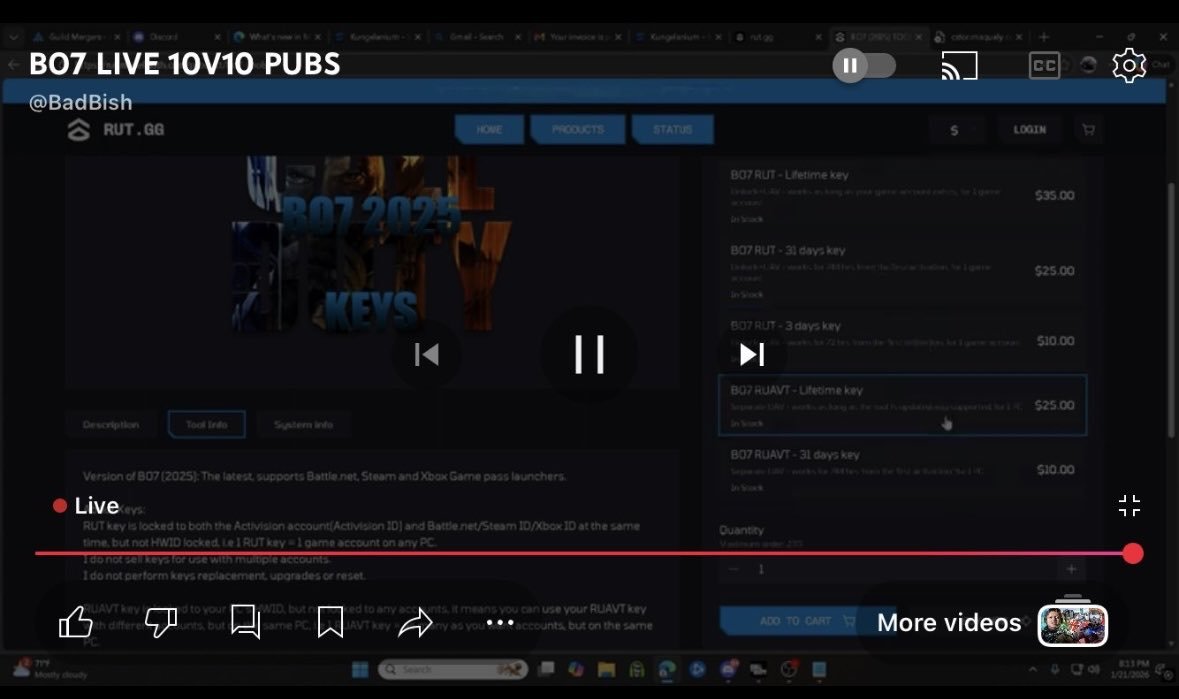Viewport: 1179px width, 699px height.
Task: Toggle the autoplay switch off
Action: (864, 65)
